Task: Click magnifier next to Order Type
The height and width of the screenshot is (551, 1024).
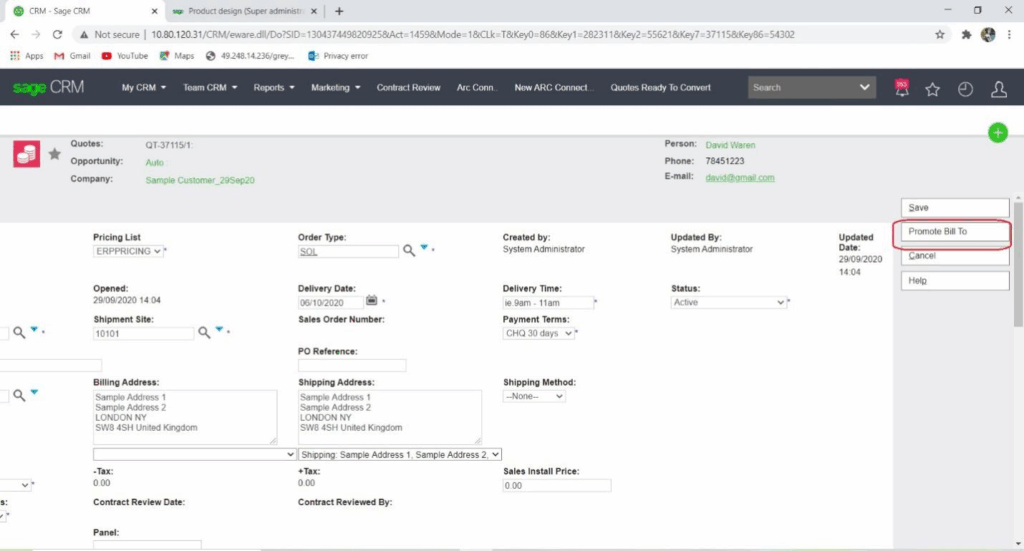Action: coord(409,251)
